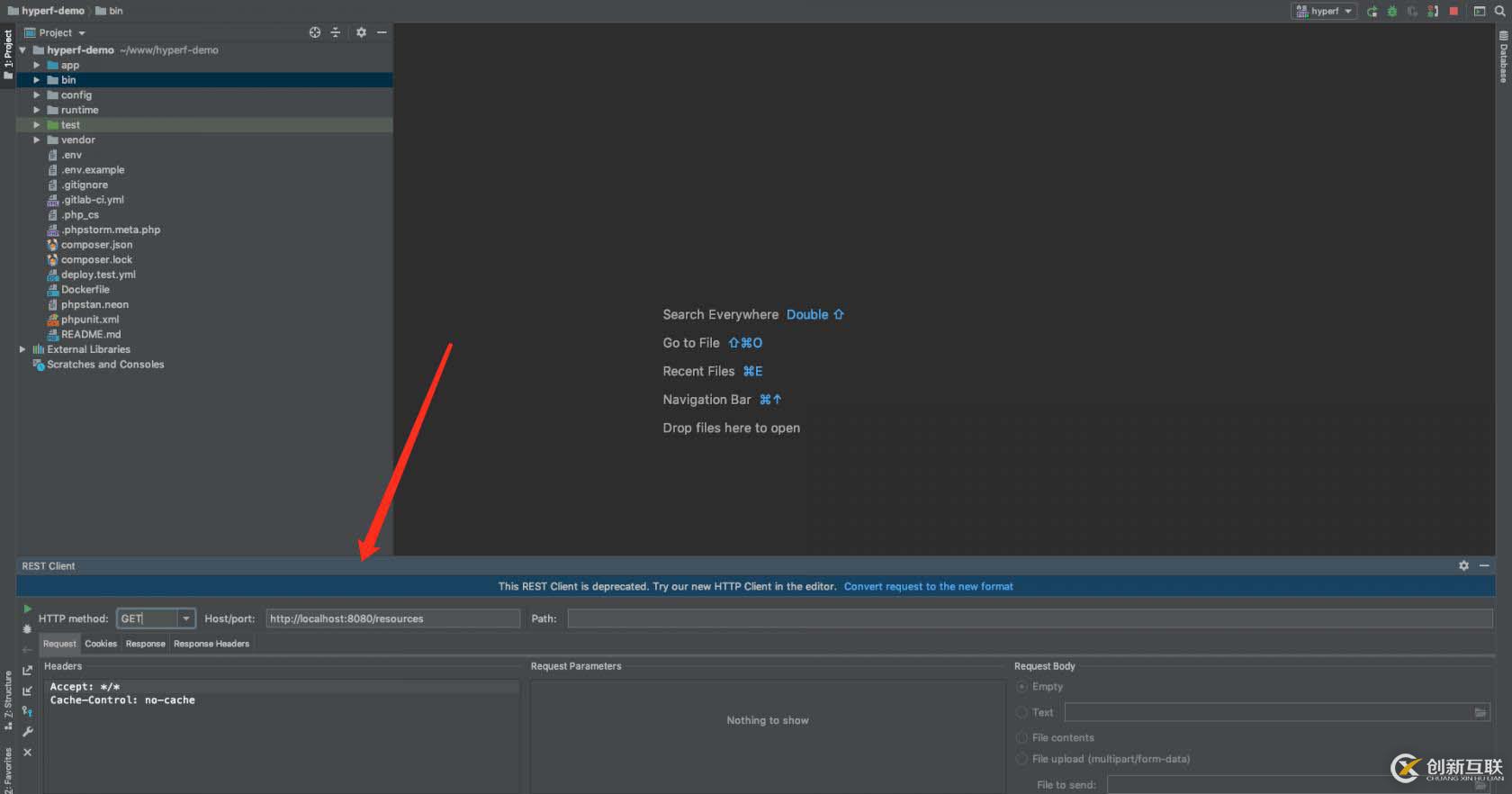Close the REST Client with the X icon
Screen dimensions: 1512x794
(27, 753)
